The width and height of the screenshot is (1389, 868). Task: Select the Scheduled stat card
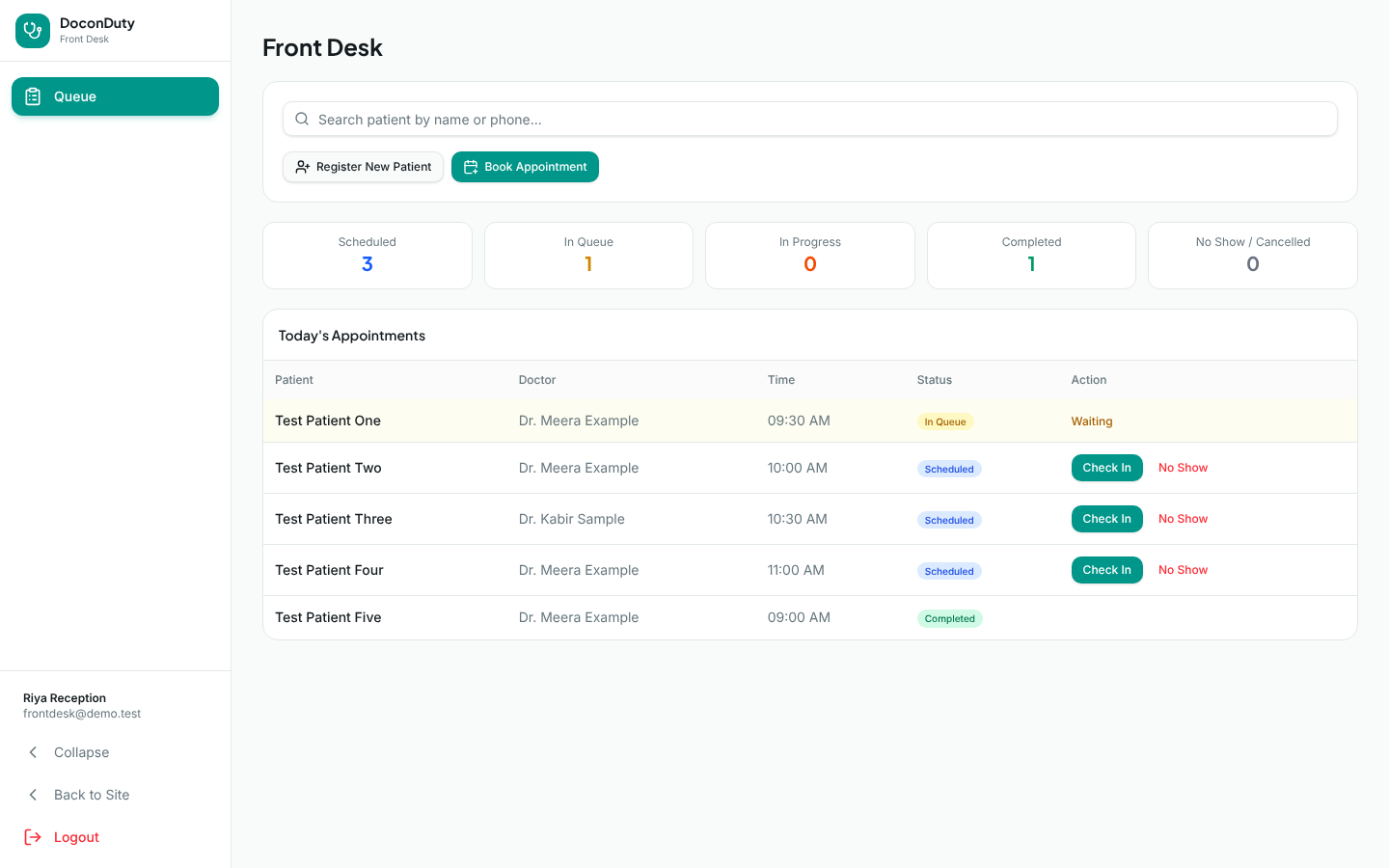368,256
